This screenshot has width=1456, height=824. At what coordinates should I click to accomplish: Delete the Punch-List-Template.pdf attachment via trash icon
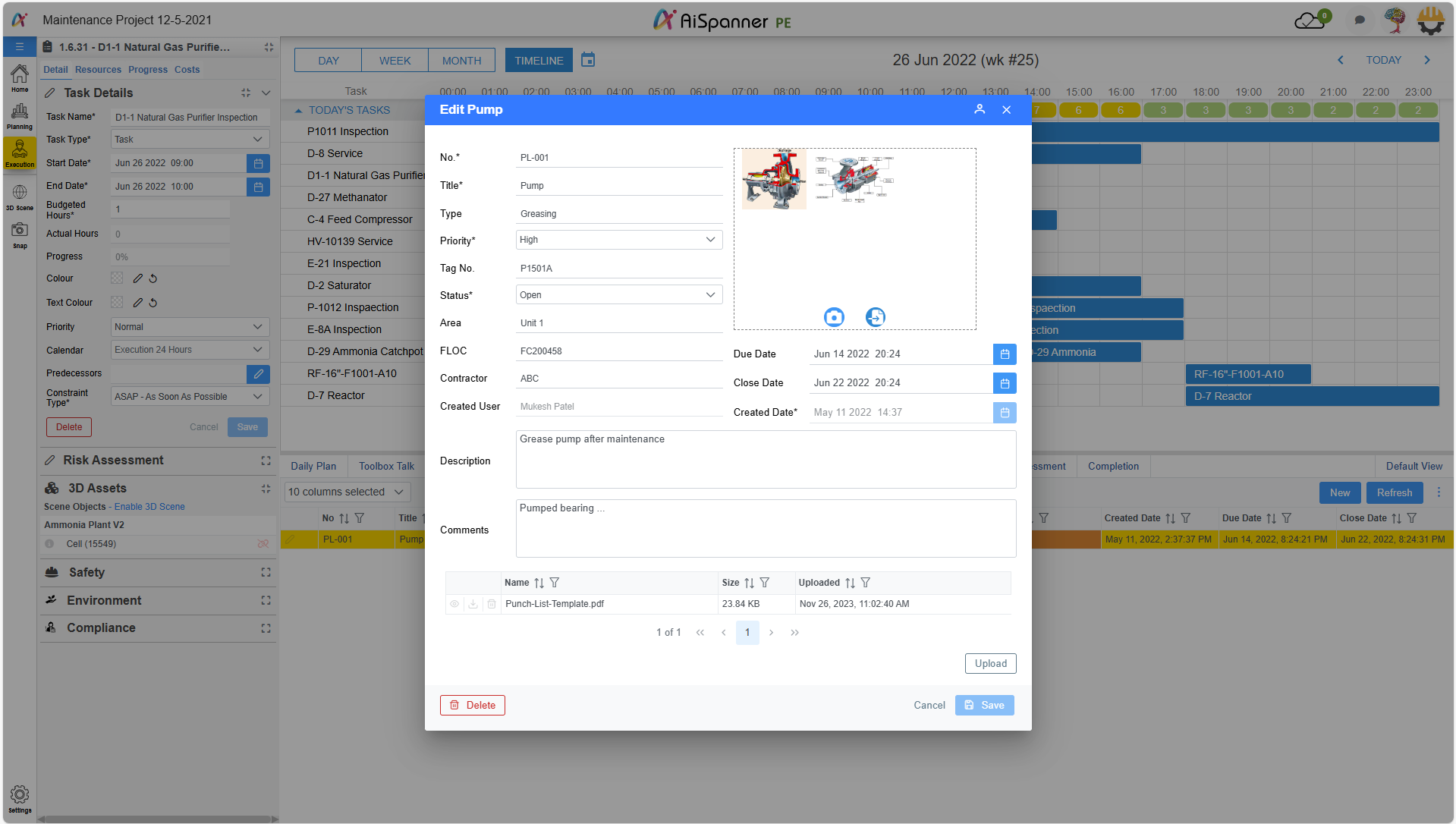coord(492,604)
